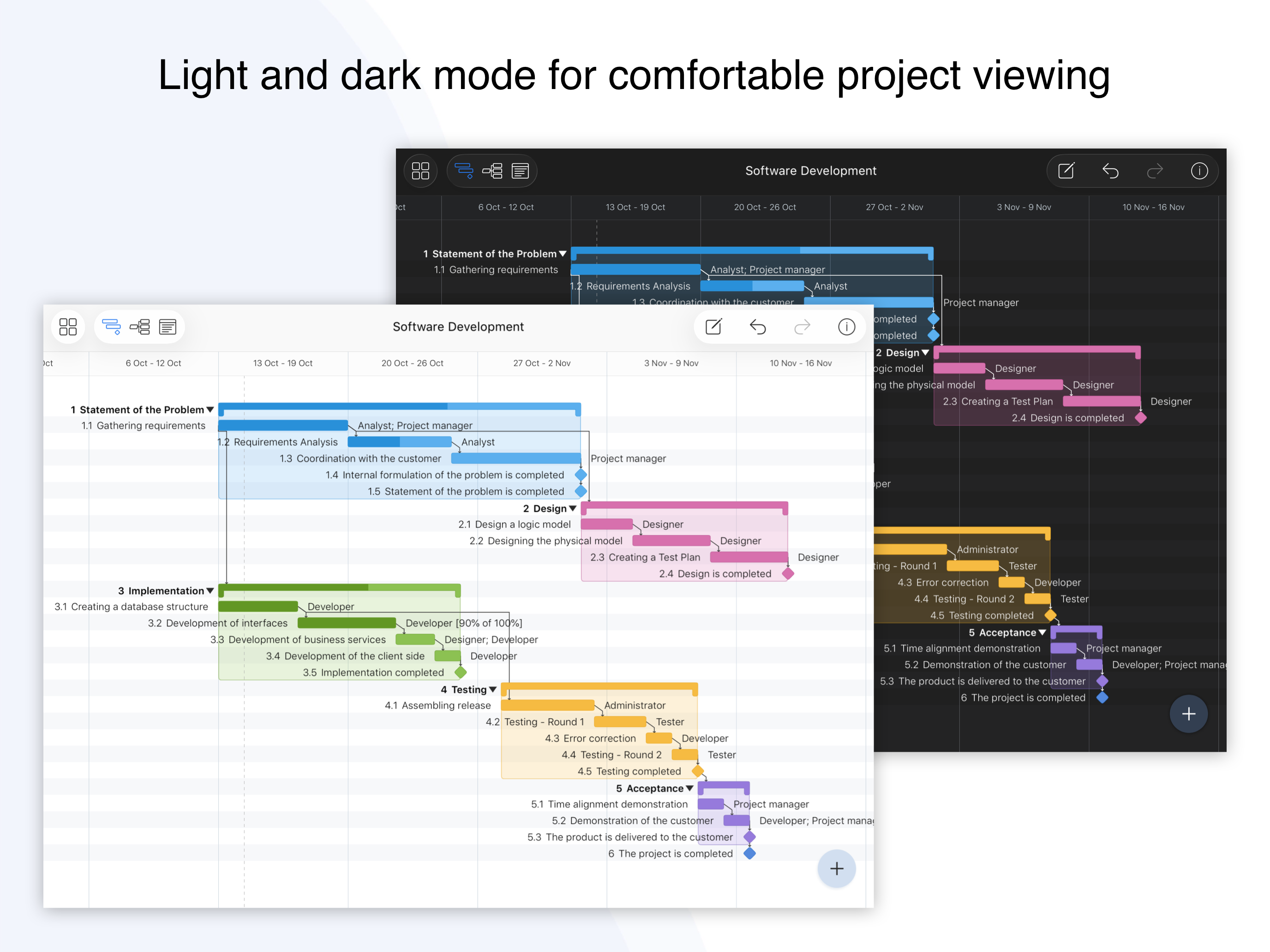Select Gantt chart view in light window
The image size is (1270, 952).
click(111, 327)
